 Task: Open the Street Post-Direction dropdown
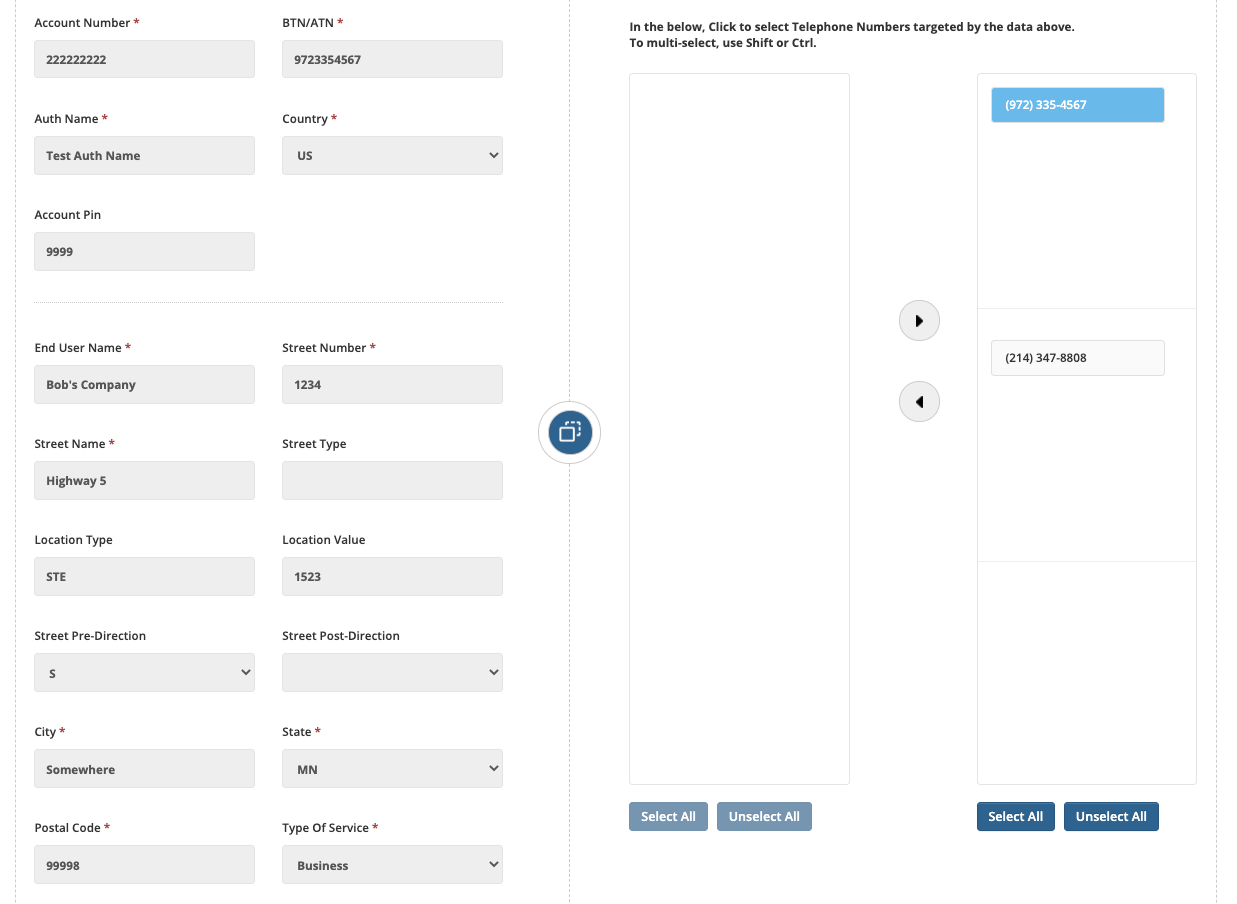click(392, 673)
